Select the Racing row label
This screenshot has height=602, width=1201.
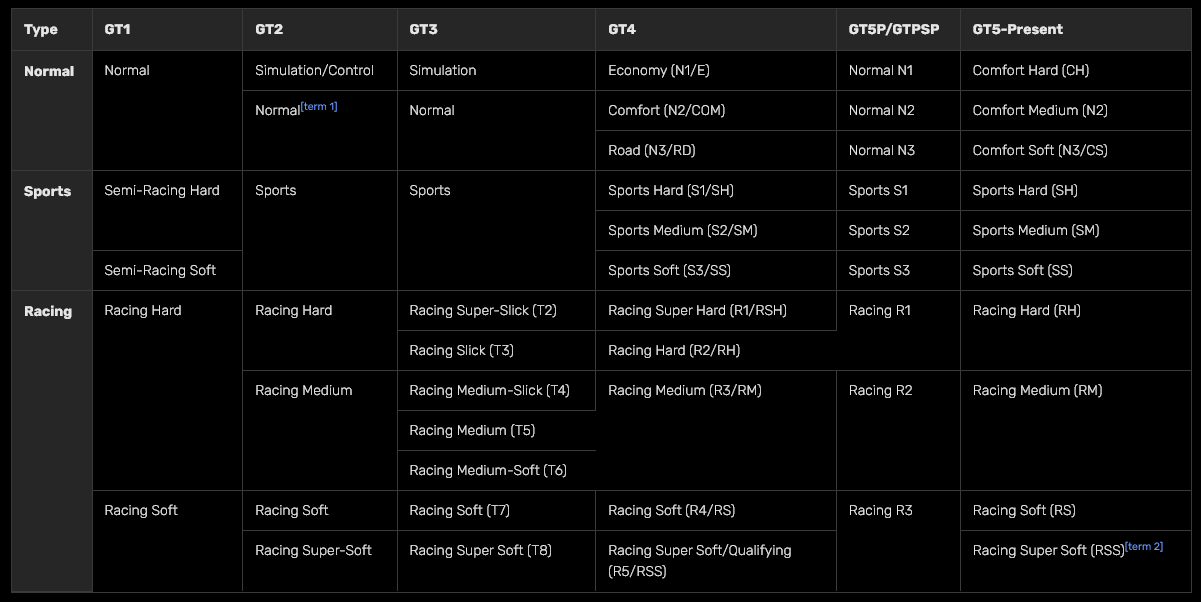(x=46, y=310)
